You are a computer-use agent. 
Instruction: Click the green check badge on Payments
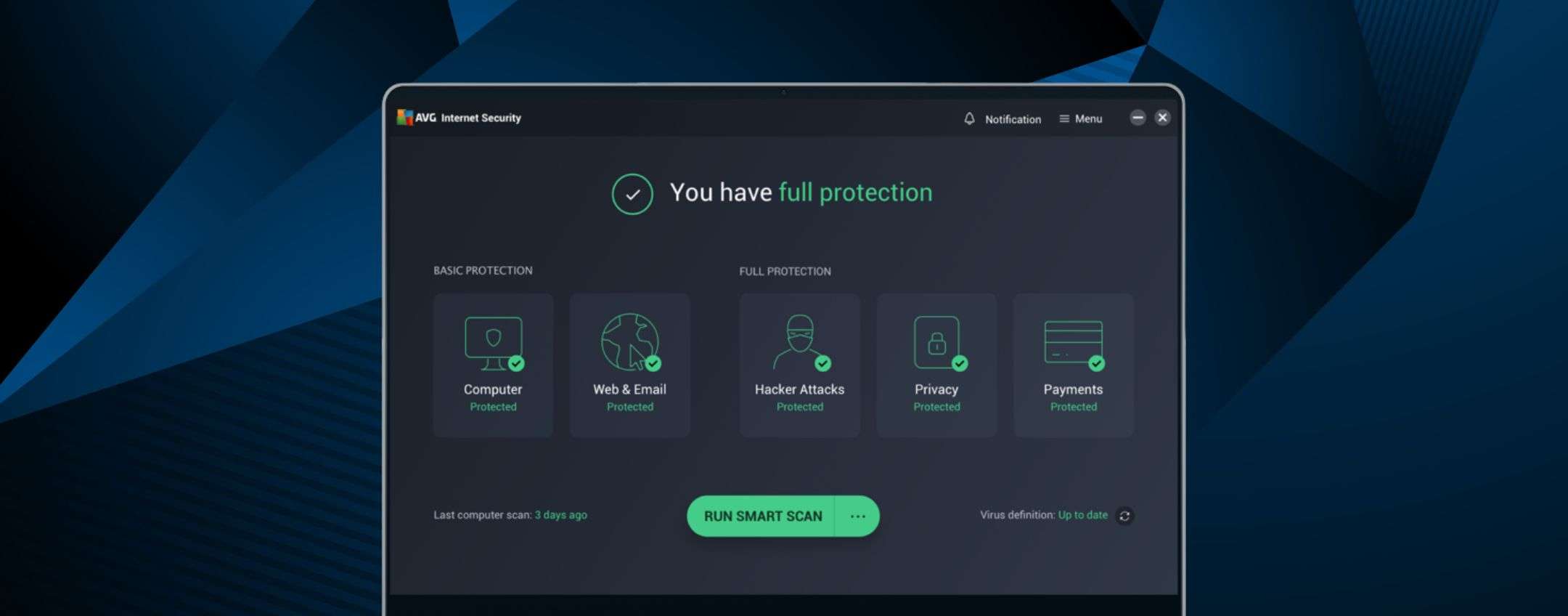pos(1096,363)
